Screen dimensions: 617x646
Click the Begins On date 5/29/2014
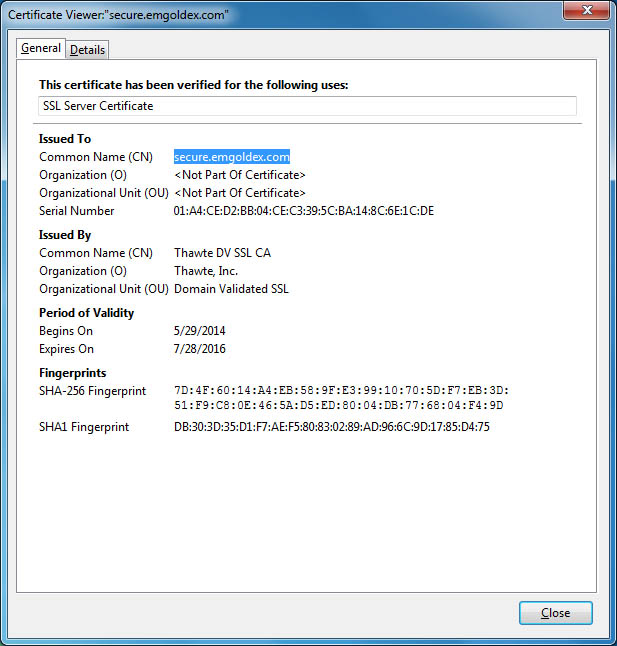pos(200,331)
